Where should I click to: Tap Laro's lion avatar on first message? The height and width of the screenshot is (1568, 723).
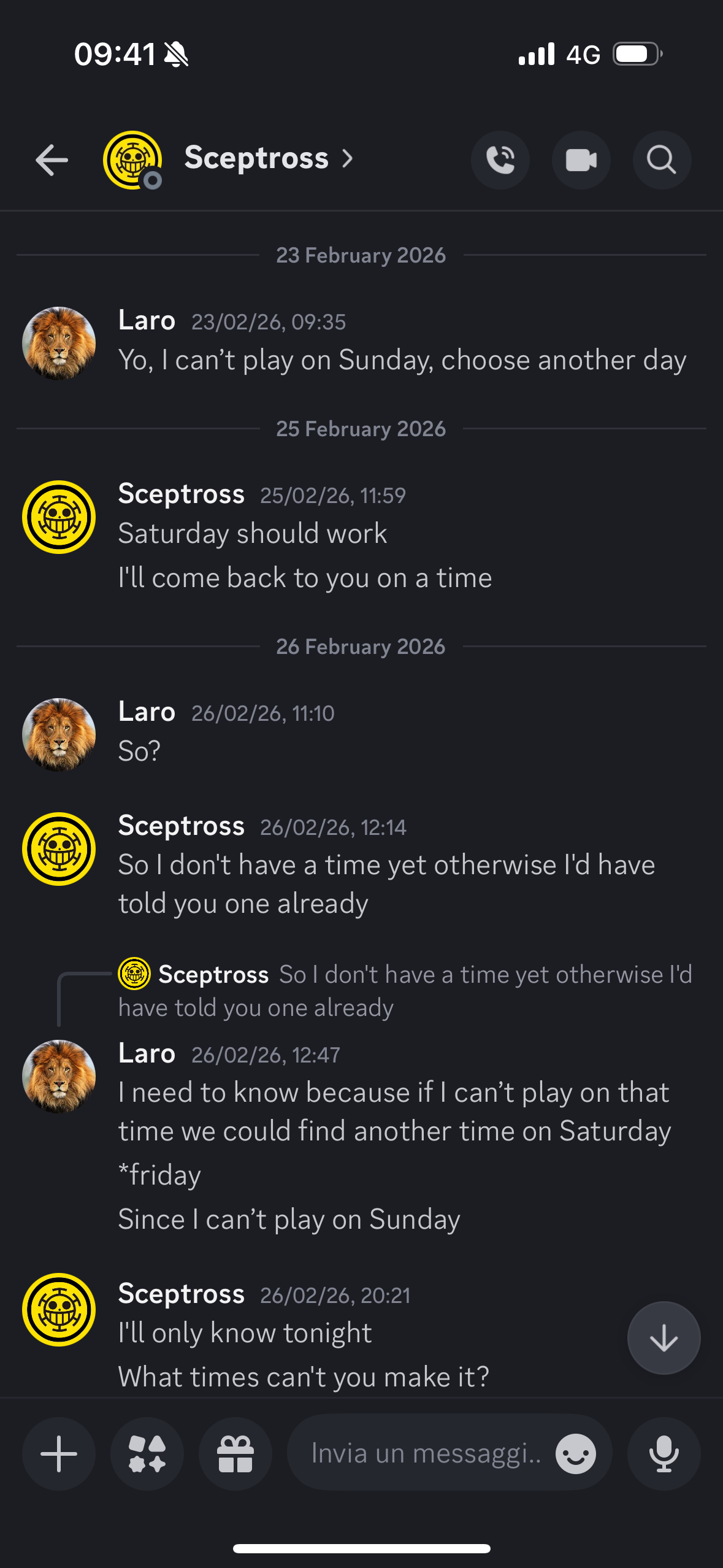[59, 343]
